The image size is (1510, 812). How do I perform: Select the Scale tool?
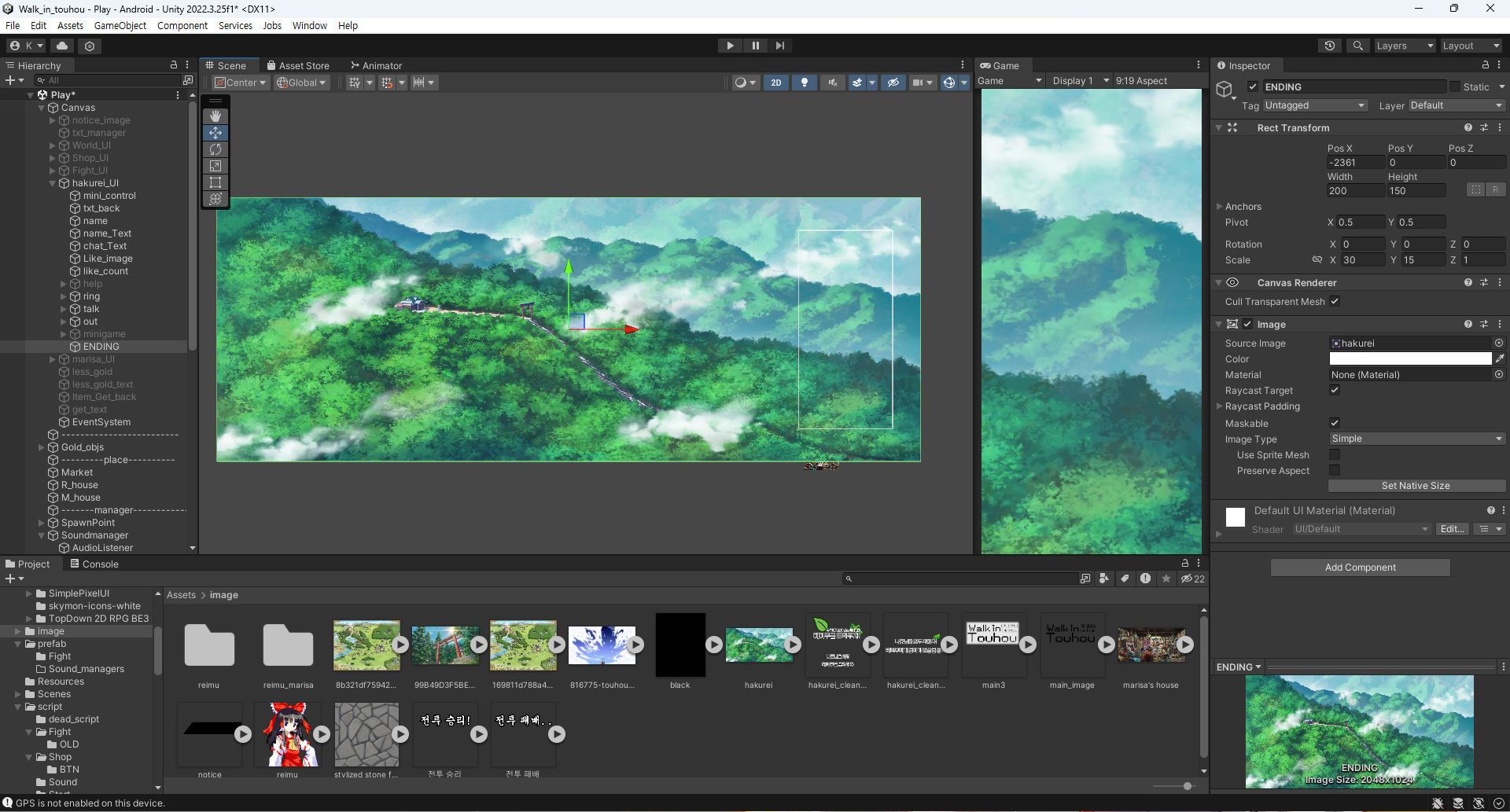[x=215, y=166]
